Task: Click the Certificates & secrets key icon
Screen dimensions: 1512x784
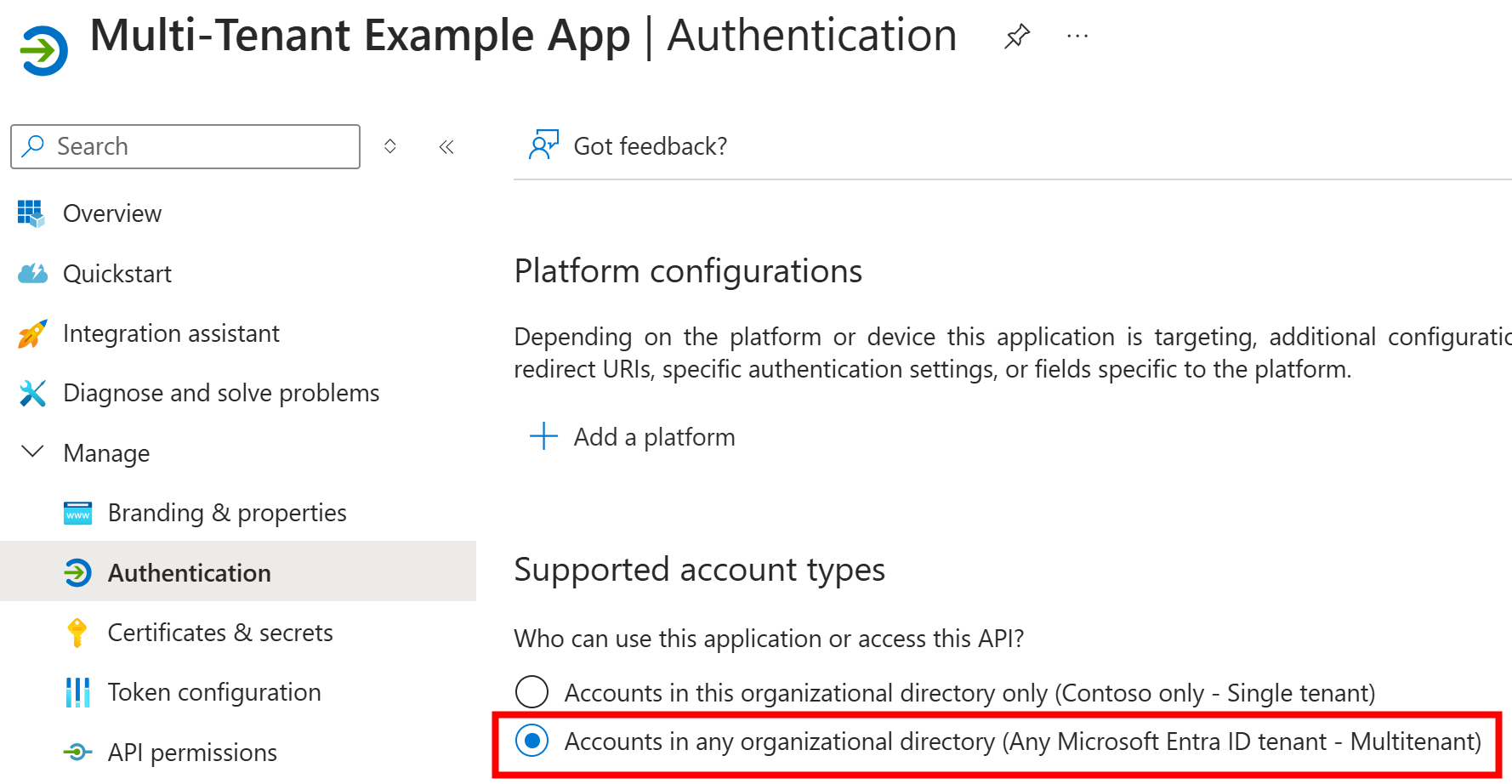Action: pos(77,633)
